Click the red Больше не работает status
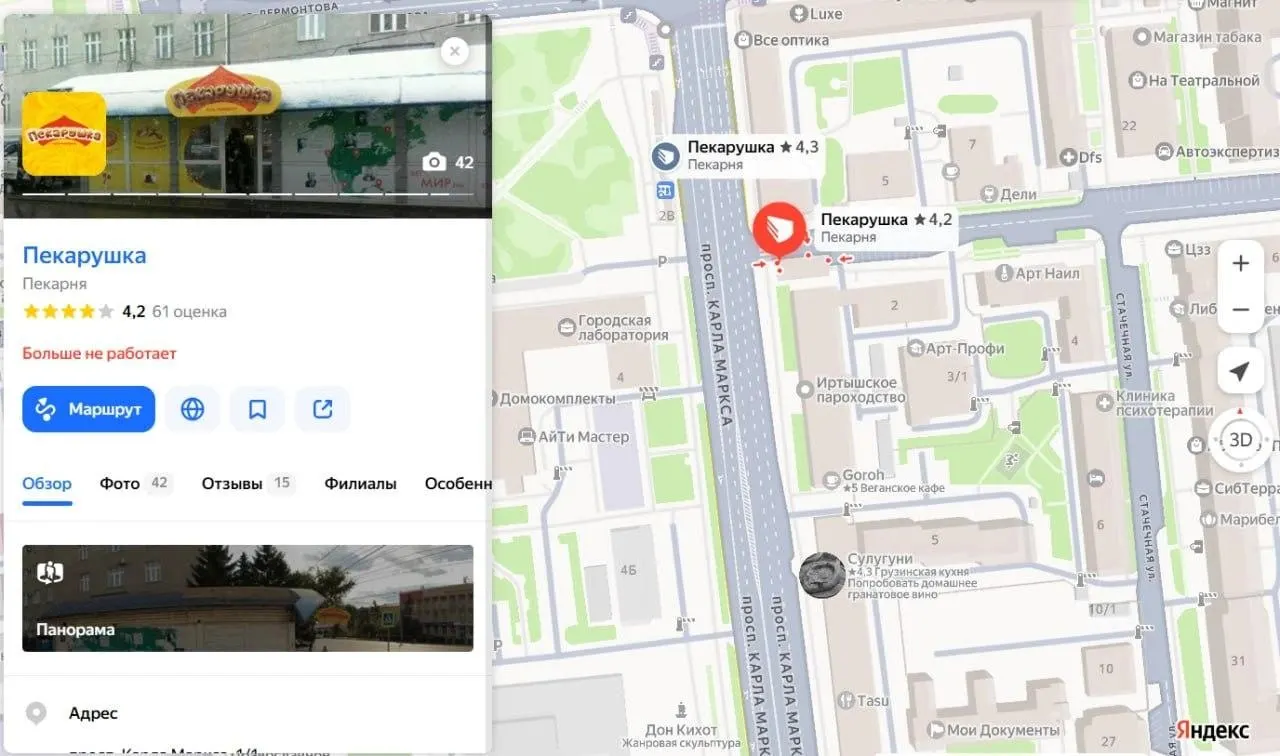 click(x=100, y=354)
